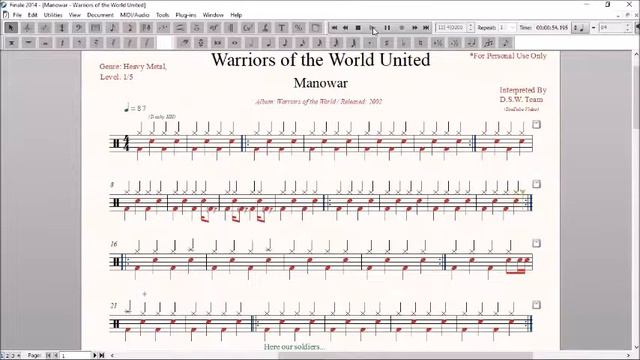Go to the first page
Image resolution: width=640 pixels, height=360 pixels.
(49, 356)
